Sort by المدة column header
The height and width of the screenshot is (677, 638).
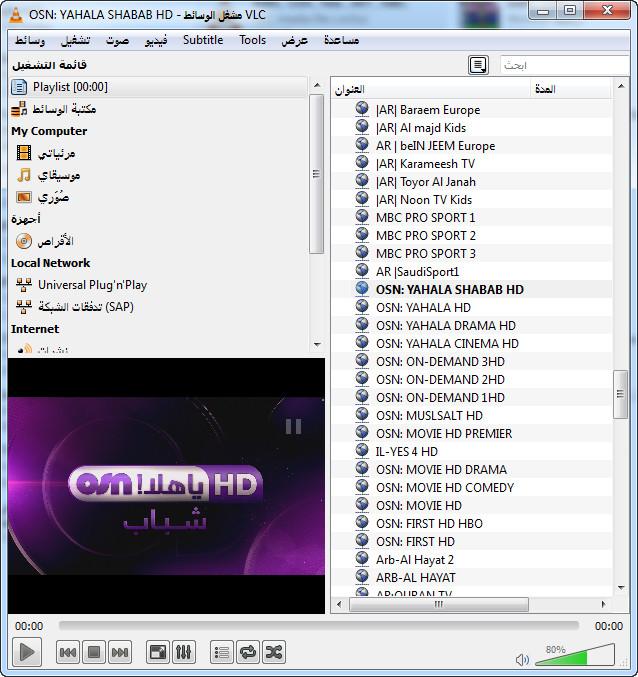[x=571, y=89]
